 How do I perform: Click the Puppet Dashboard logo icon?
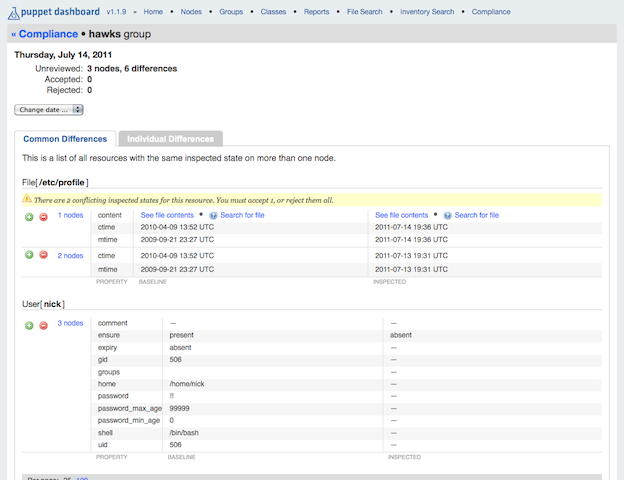click(x=14, y=11)
